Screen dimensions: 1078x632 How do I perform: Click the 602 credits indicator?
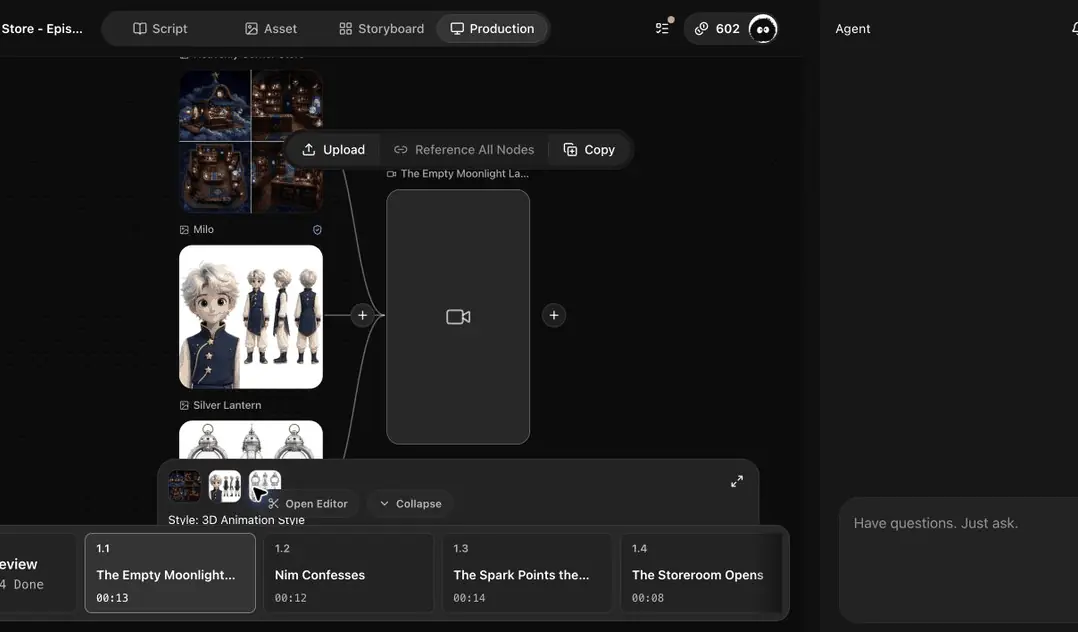[717, 29]
